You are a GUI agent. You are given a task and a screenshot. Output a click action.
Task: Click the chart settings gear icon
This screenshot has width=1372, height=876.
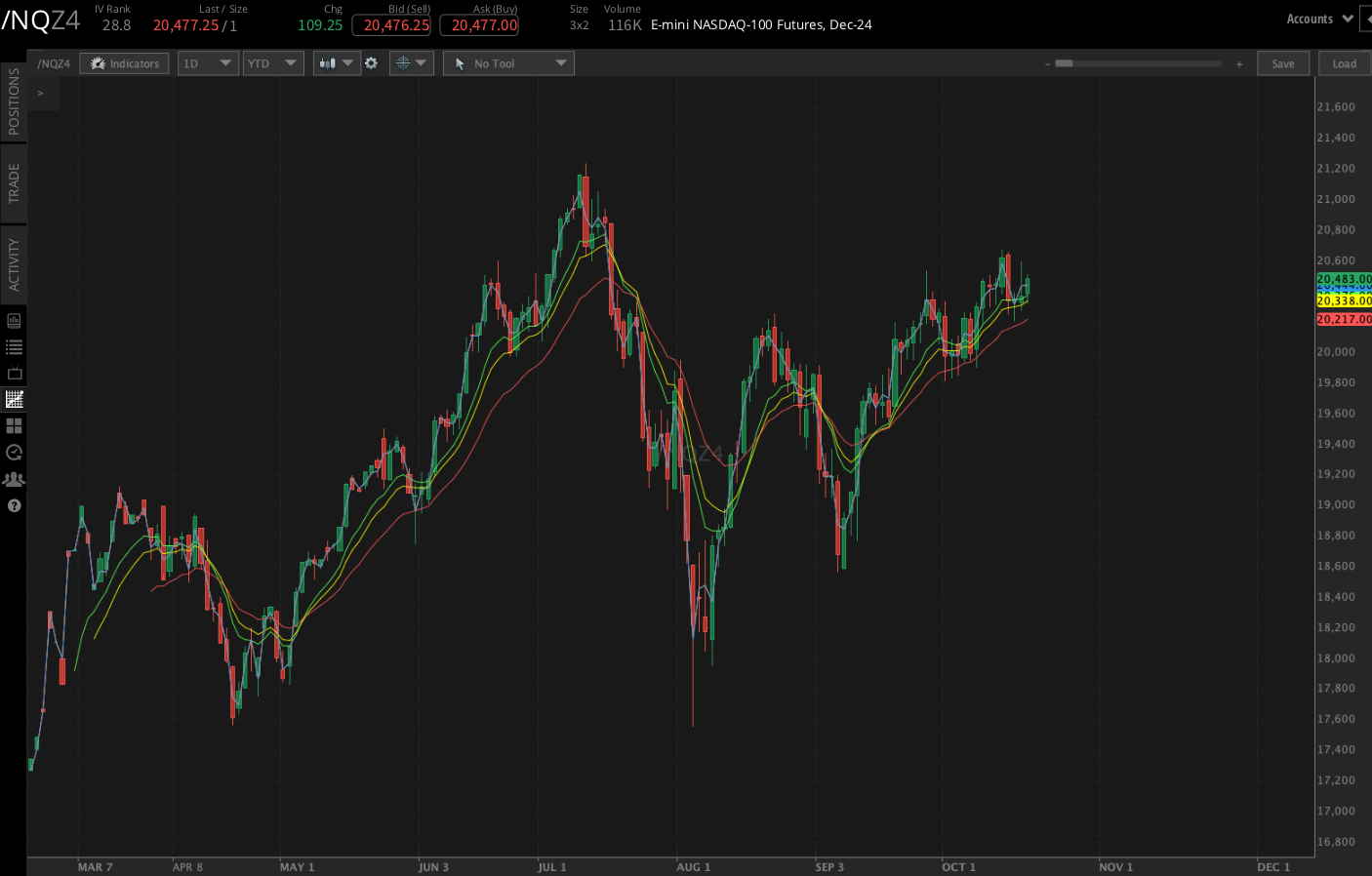(x=372, y=62)
